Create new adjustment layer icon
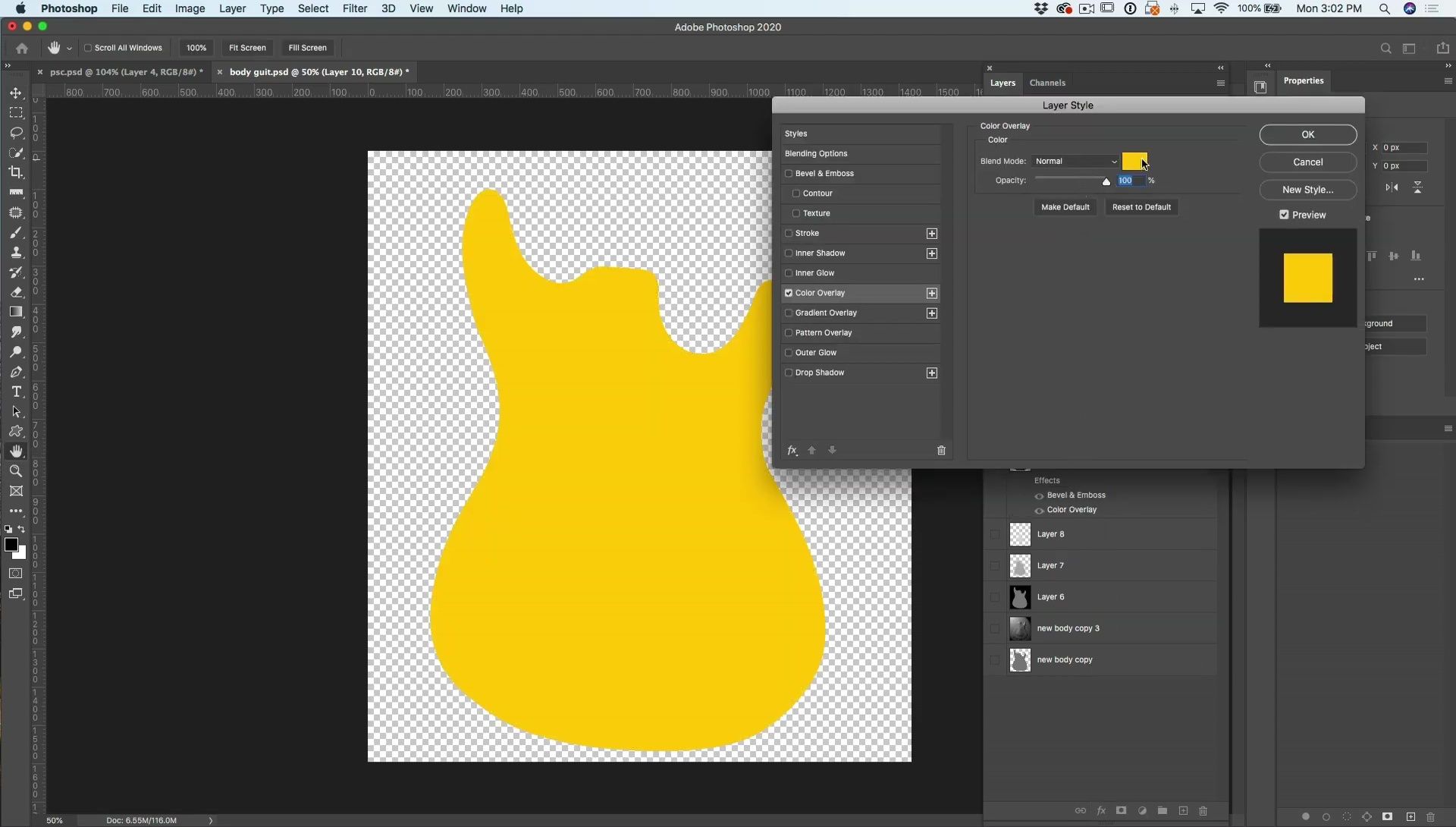 (x=1142, y=811)
